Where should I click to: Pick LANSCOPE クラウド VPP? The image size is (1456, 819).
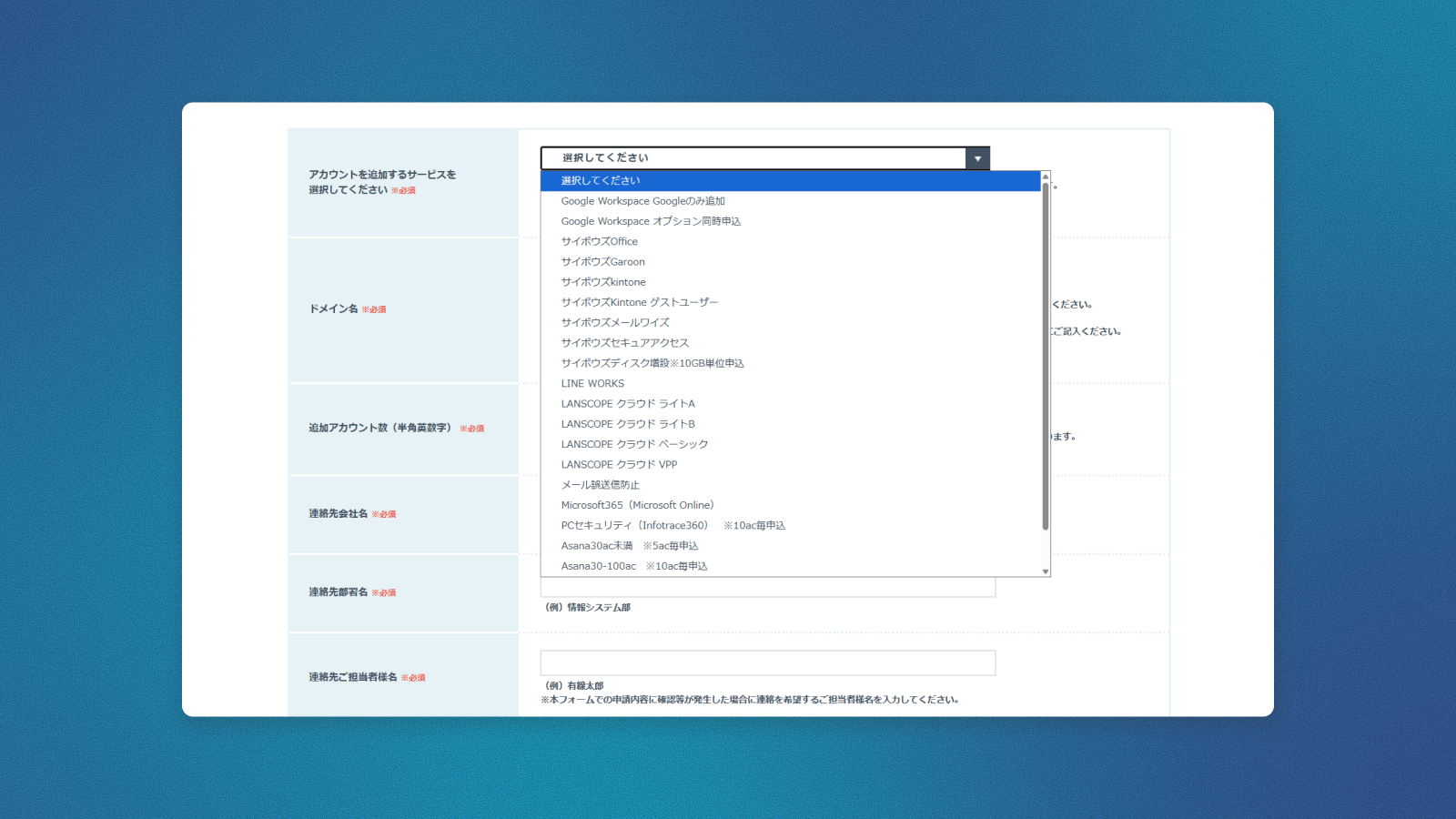point(791,464)
